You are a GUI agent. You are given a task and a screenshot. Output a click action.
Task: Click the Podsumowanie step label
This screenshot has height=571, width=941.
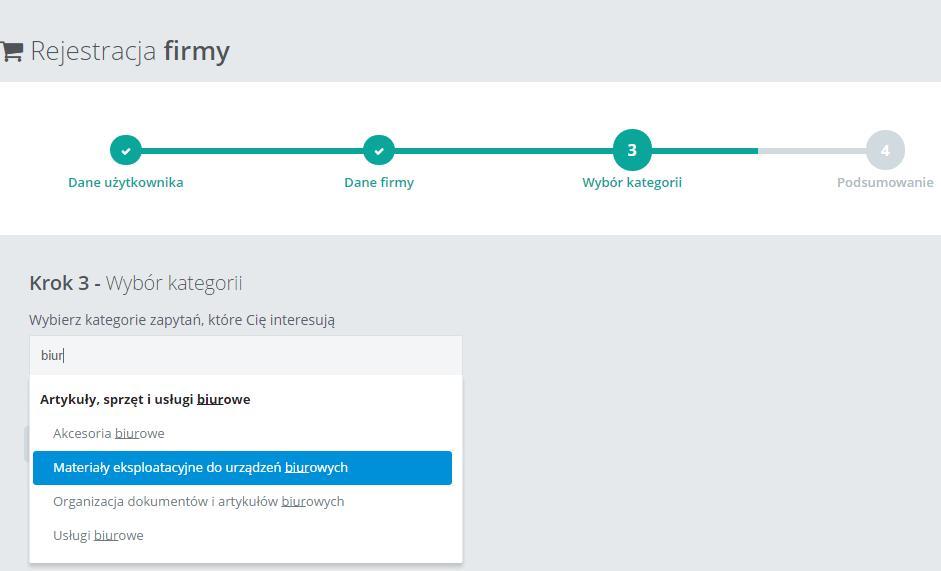(885, 183)
